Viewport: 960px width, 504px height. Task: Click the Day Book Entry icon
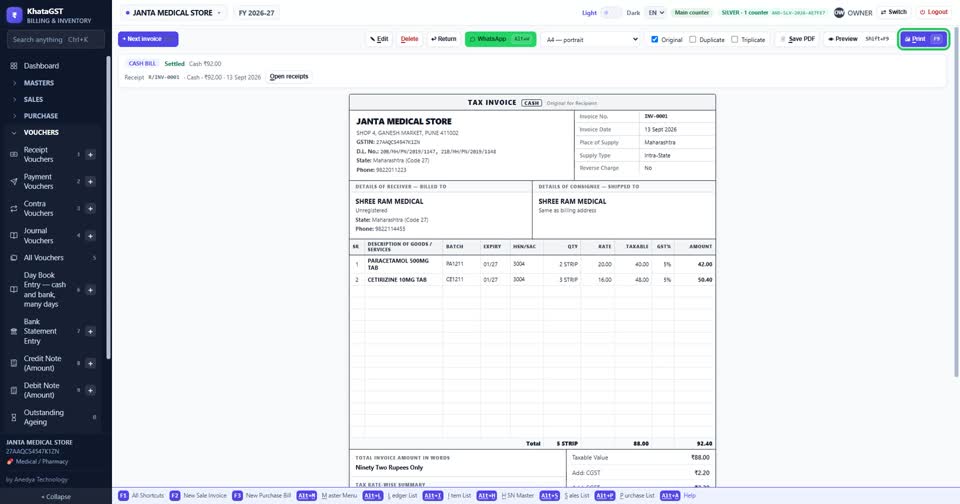pos(13,290)
